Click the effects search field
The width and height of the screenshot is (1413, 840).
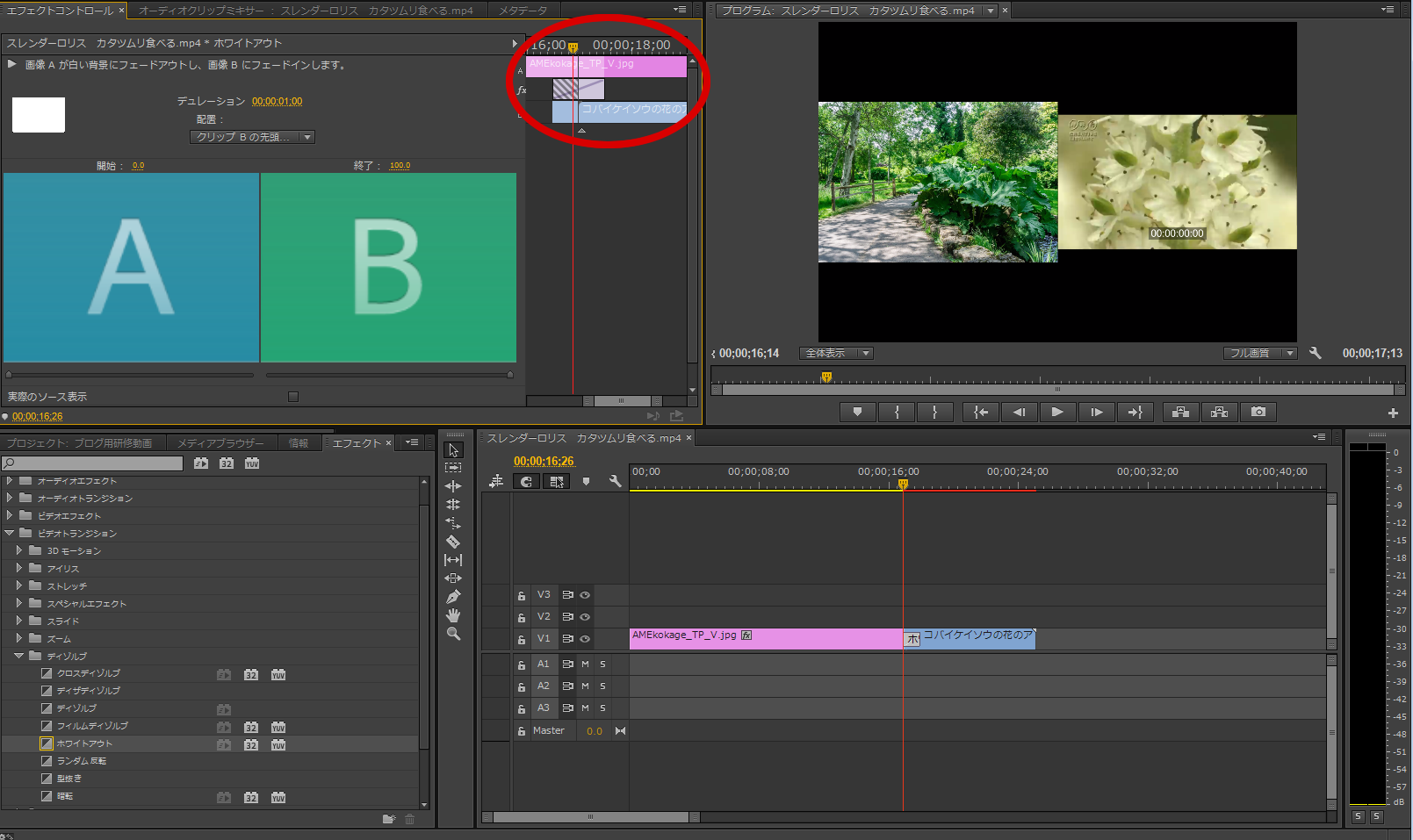click(92, 463)
